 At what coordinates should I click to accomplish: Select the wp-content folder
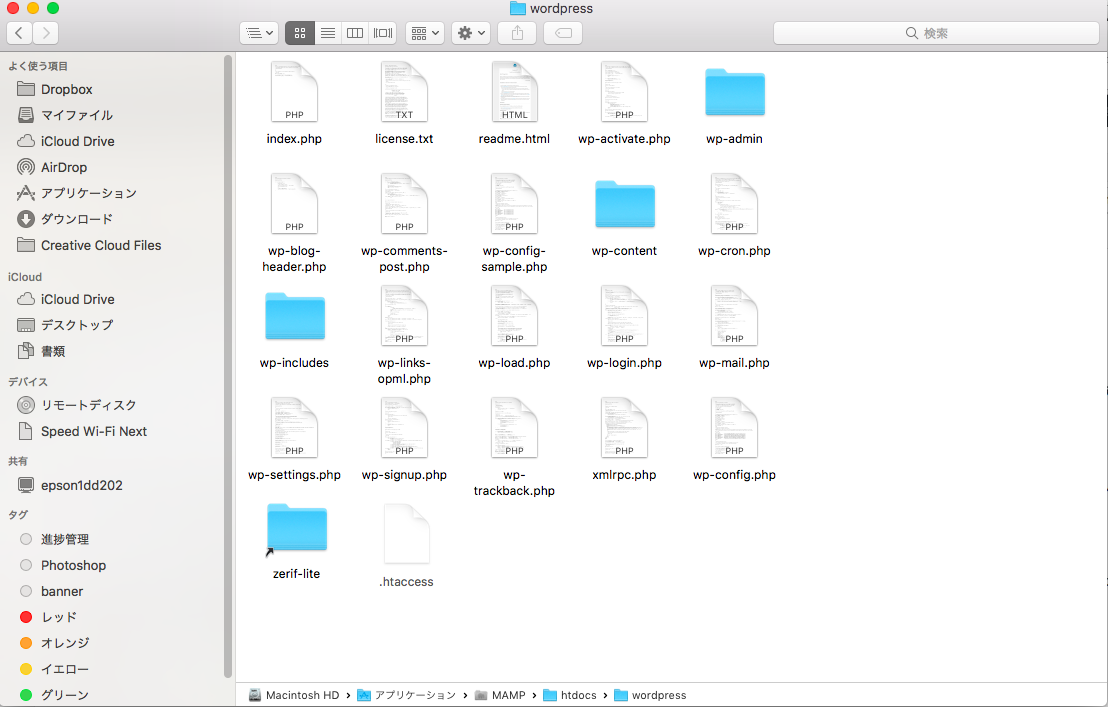click(625, 204)
